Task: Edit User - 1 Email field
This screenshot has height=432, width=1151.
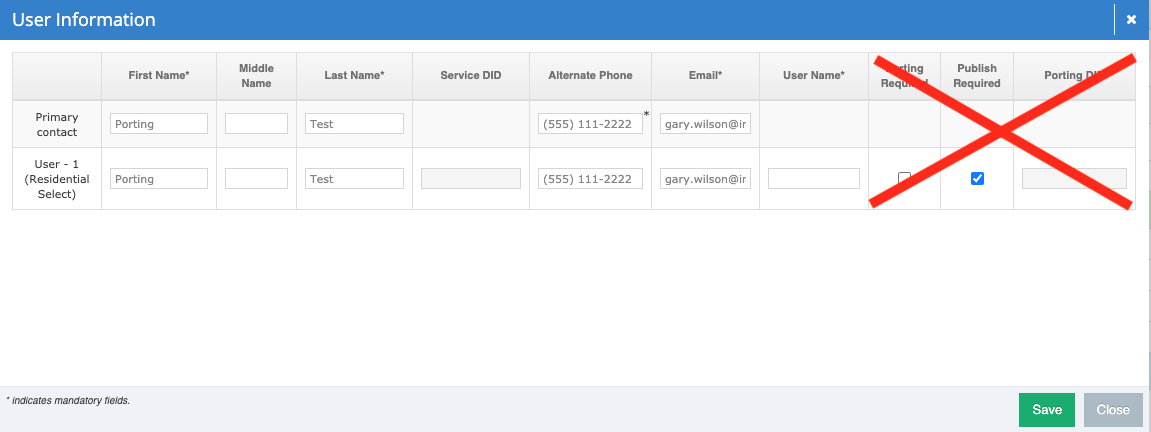Action: tap(705, 179)
